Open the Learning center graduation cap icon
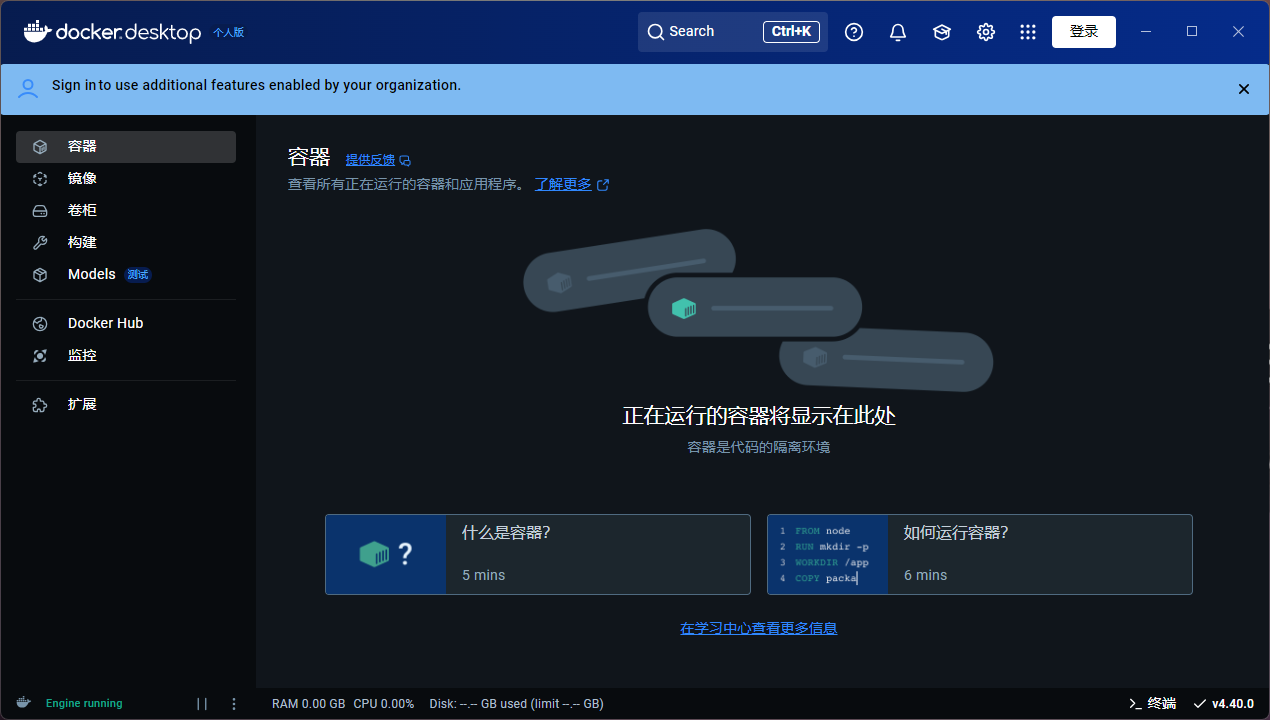Viewport: 1270px width, 720px height. click(x=942, y=32)
